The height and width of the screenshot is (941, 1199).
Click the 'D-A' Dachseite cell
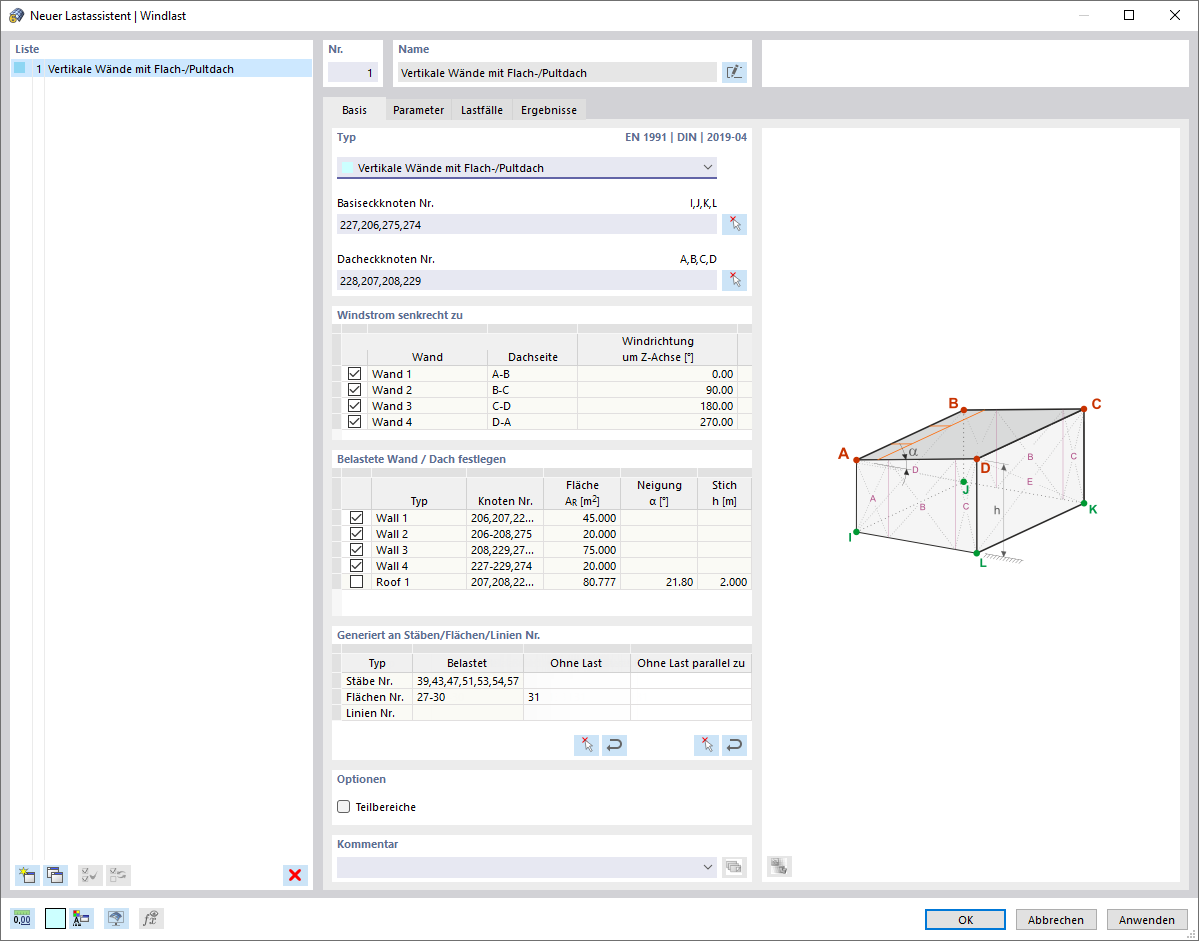click(x=532, y=422)
